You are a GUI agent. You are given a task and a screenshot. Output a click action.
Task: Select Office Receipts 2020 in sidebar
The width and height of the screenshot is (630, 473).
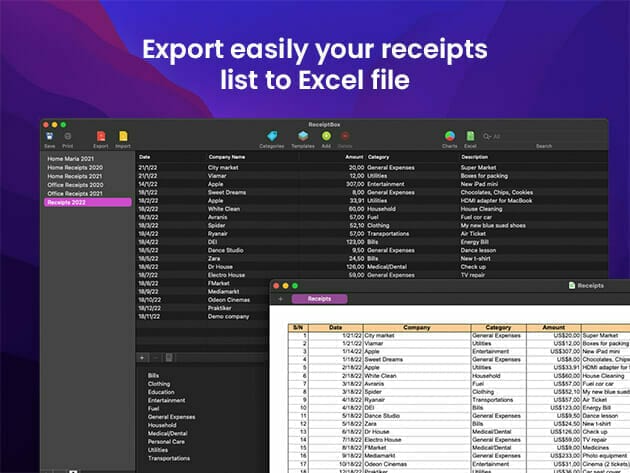(75, 186)
